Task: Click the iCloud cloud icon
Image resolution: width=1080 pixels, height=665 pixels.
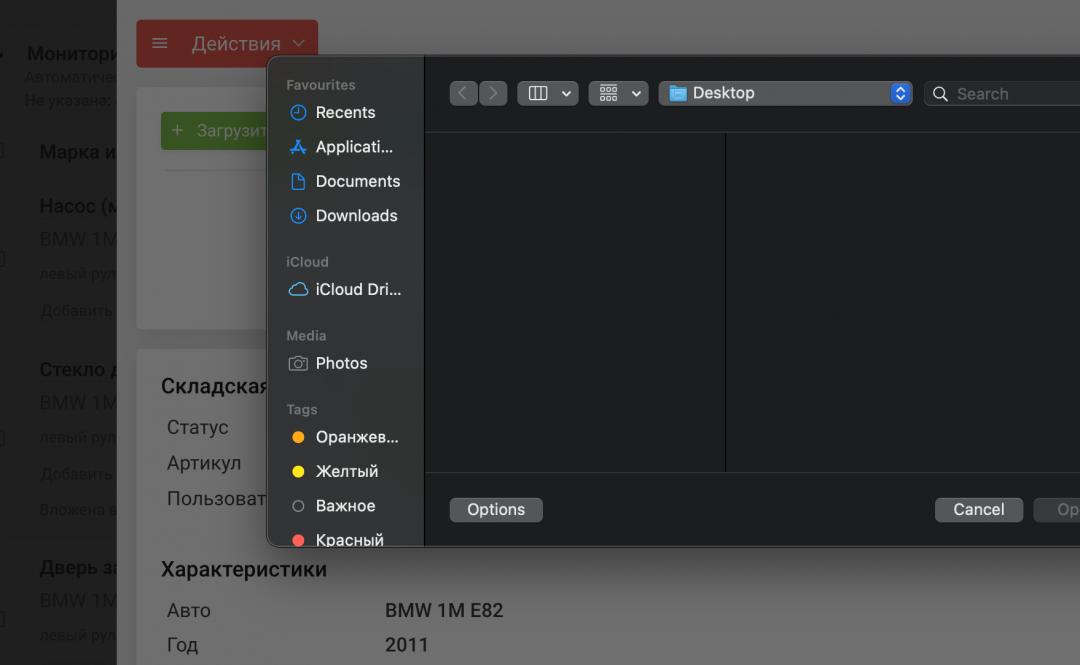Action: pos(298,289)
